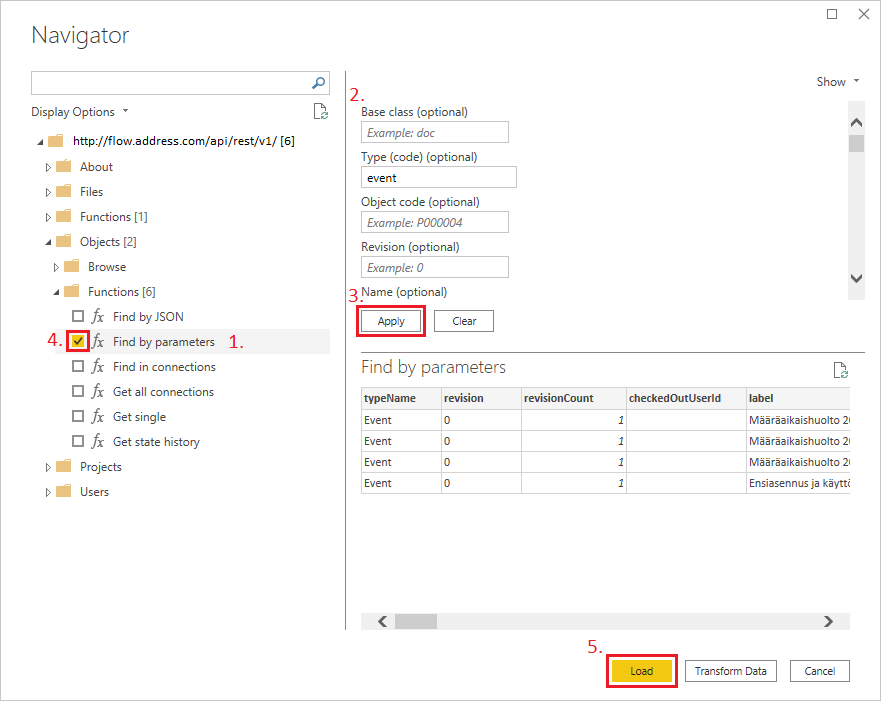Click the About folder icon
This screenshot has width=881, height=701.
pos(64,167)
